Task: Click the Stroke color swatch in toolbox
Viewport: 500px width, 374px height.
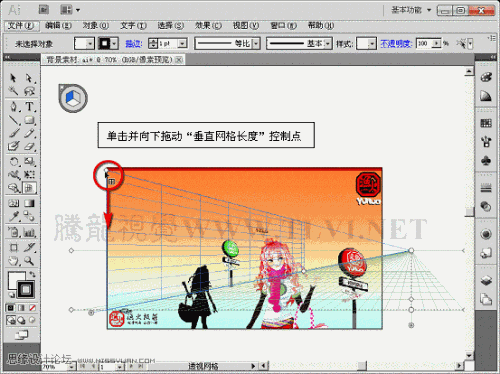Action: [x=26, y=289]
